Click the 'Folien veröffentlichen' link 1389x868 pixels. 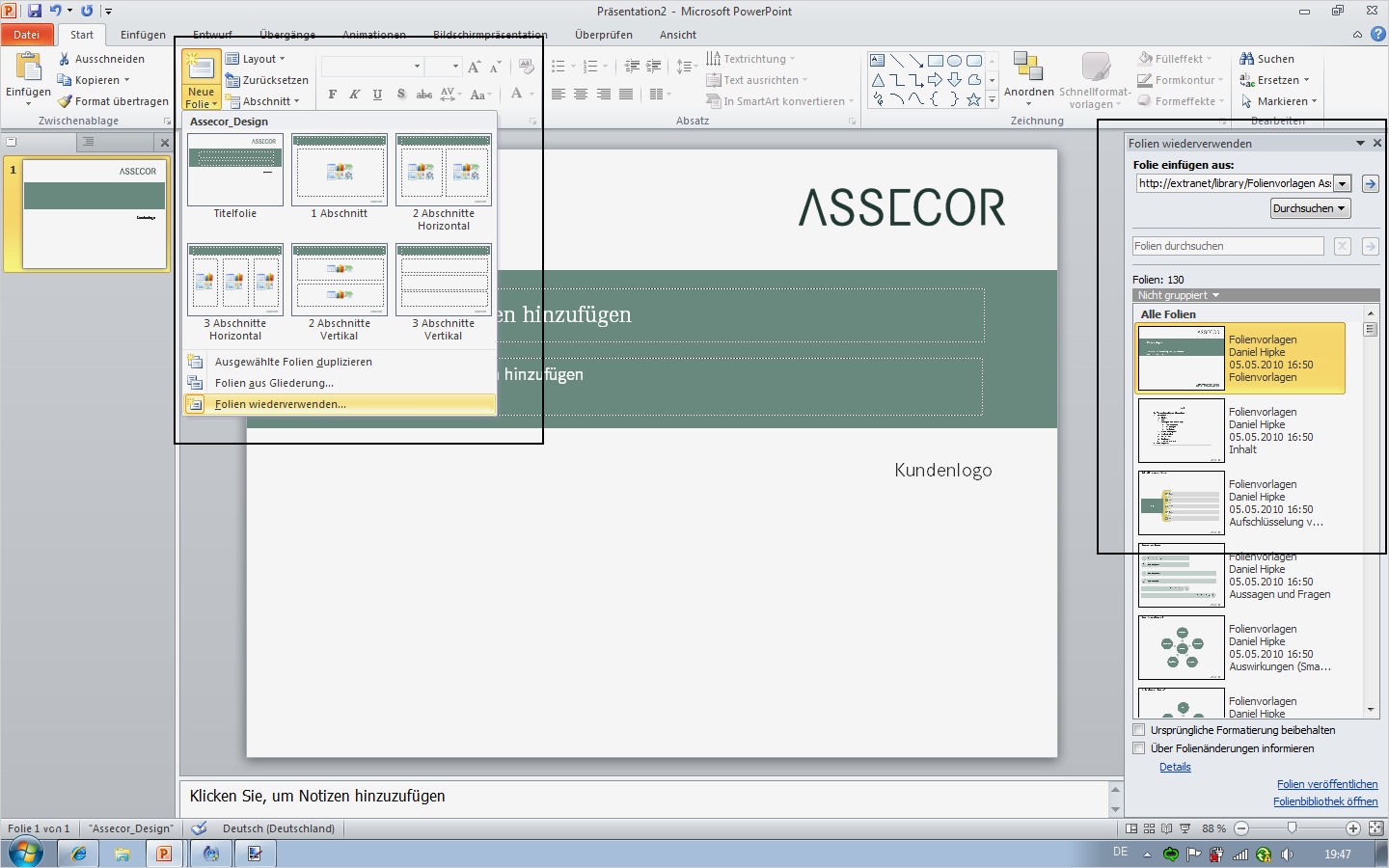tap(1327, 784)
